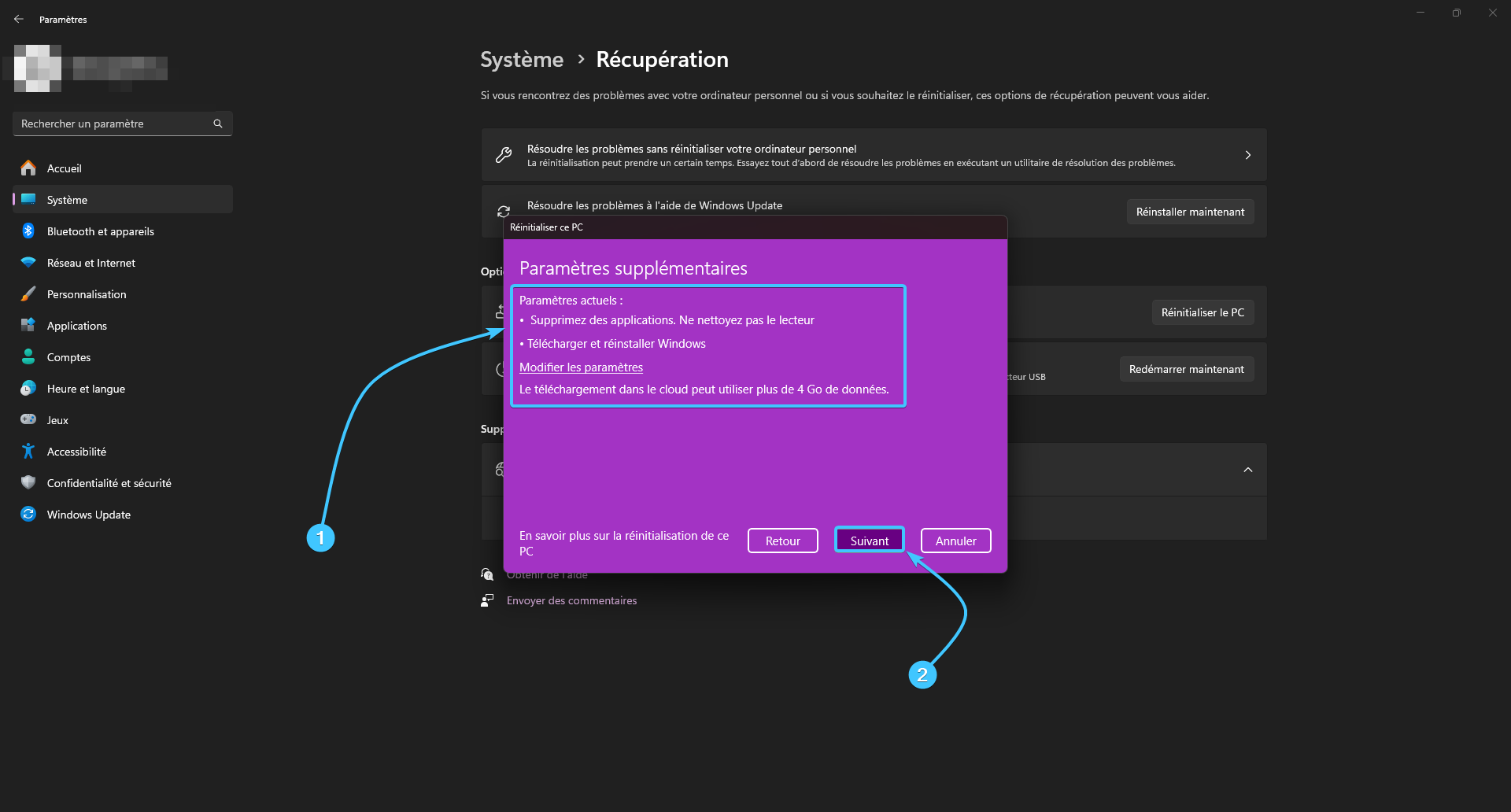
Task: Click the Windows Update sync icon
Action: [28, 514]
